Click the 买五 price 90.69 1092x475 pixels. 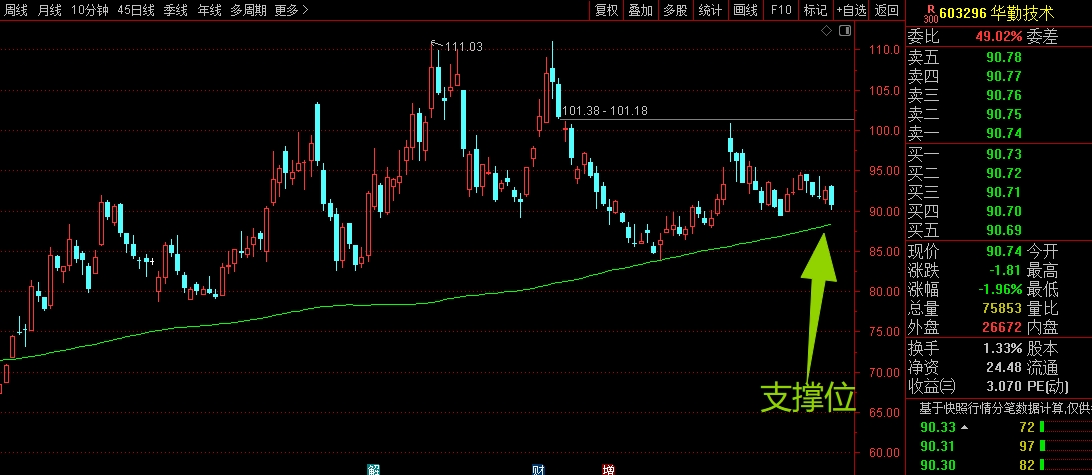(x=1004, y=230)
